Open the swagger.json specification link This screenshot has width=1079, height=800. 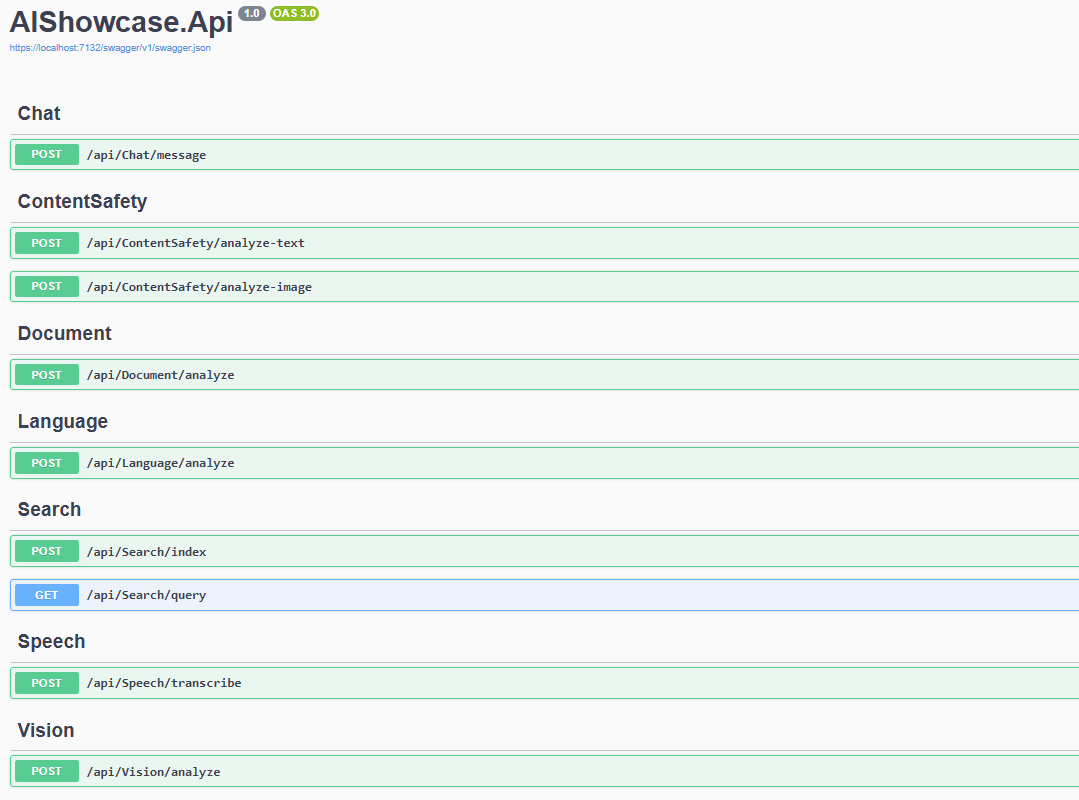(x=110, y=47)
